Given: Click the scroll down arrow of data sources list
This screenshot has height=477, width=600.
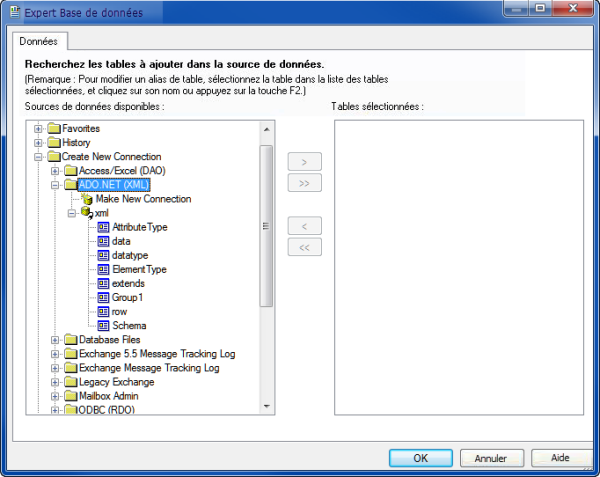Looking at the screenshot, I should pyautogui.click(x=266, y=405).
